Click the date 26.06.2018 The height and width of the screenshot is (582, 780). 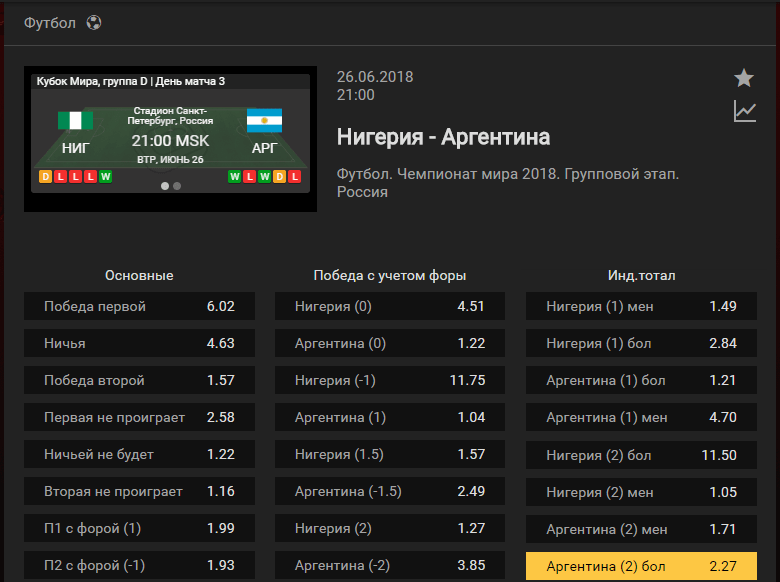tap(375, 77)
